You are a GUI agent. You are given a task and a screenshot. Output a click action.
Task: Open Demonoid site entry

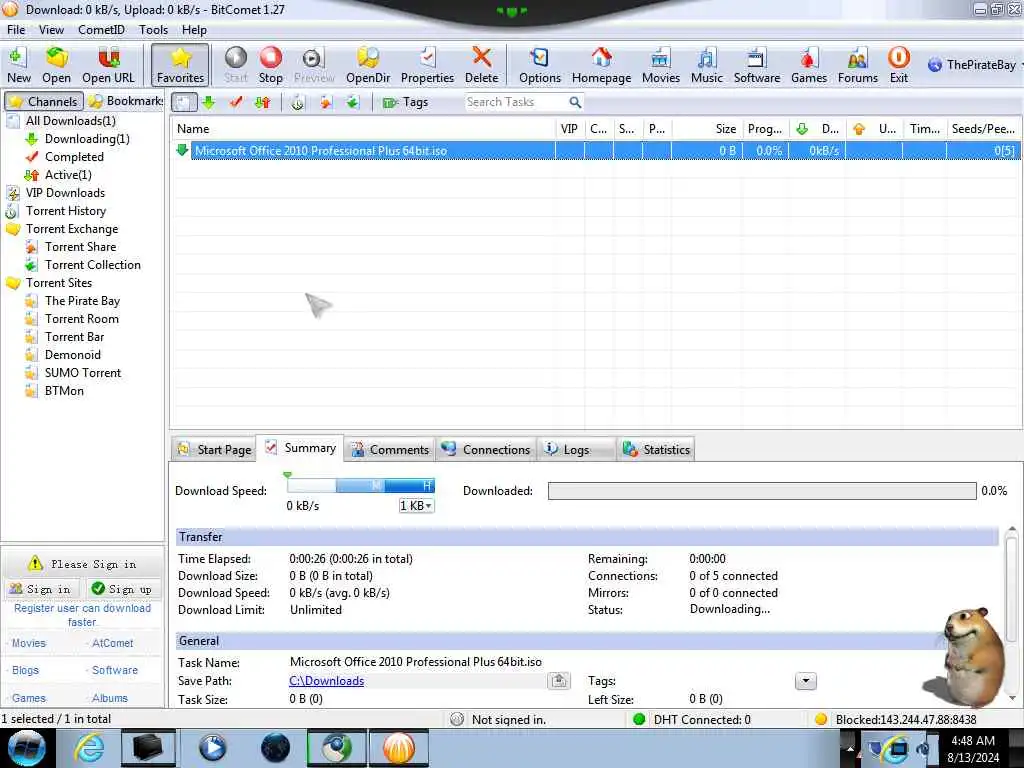(x=72, y=355)
